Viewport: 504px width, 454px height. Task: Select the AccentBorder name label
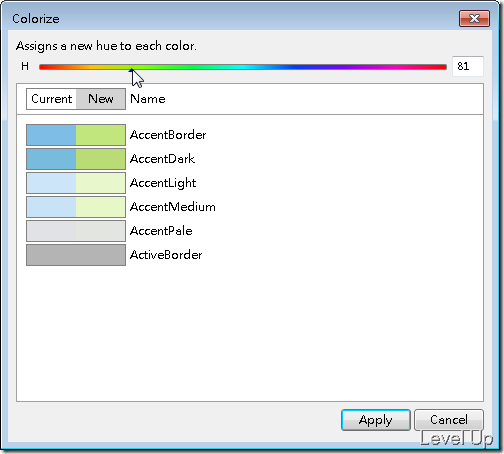tap(168, 135)
